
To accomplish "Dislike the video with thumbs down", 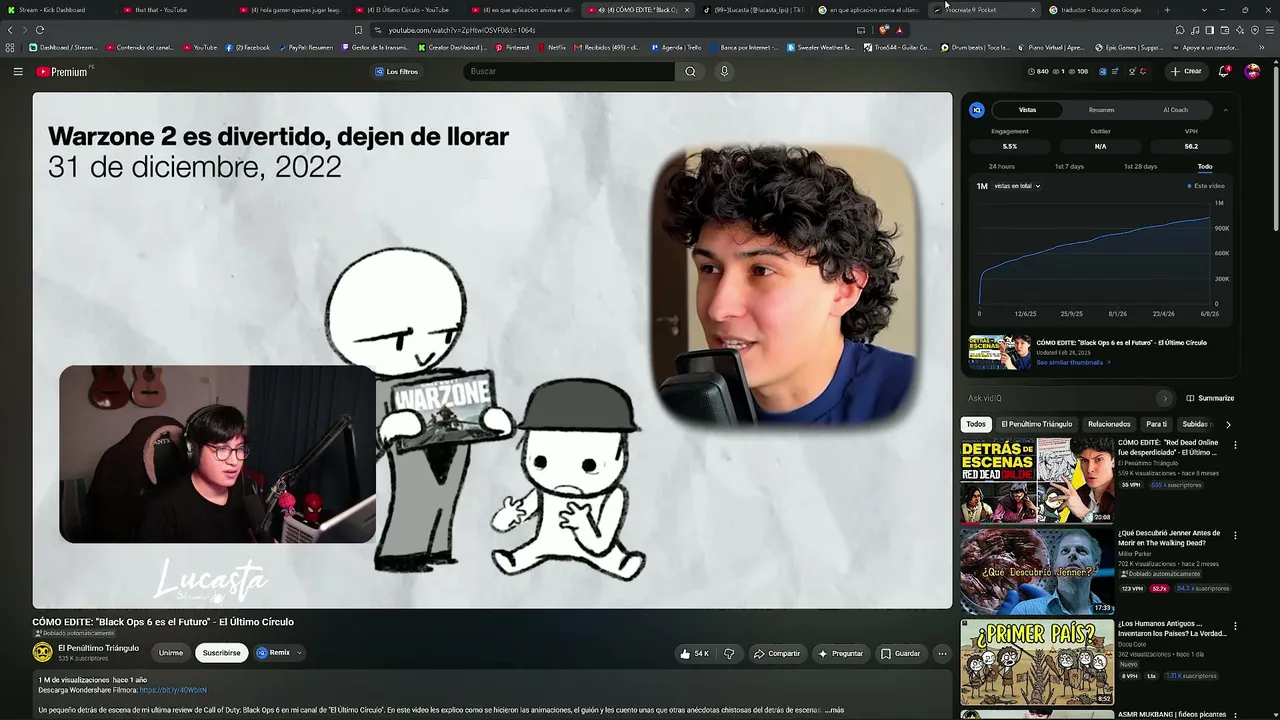I will pyautogui.click(x=729, y=654).
